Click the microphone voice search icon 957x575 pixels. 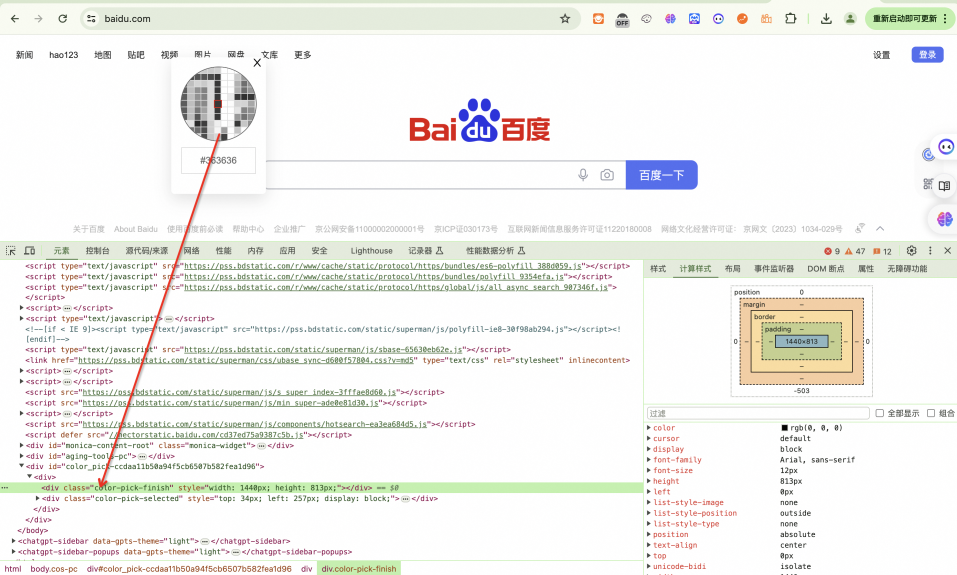583,175
